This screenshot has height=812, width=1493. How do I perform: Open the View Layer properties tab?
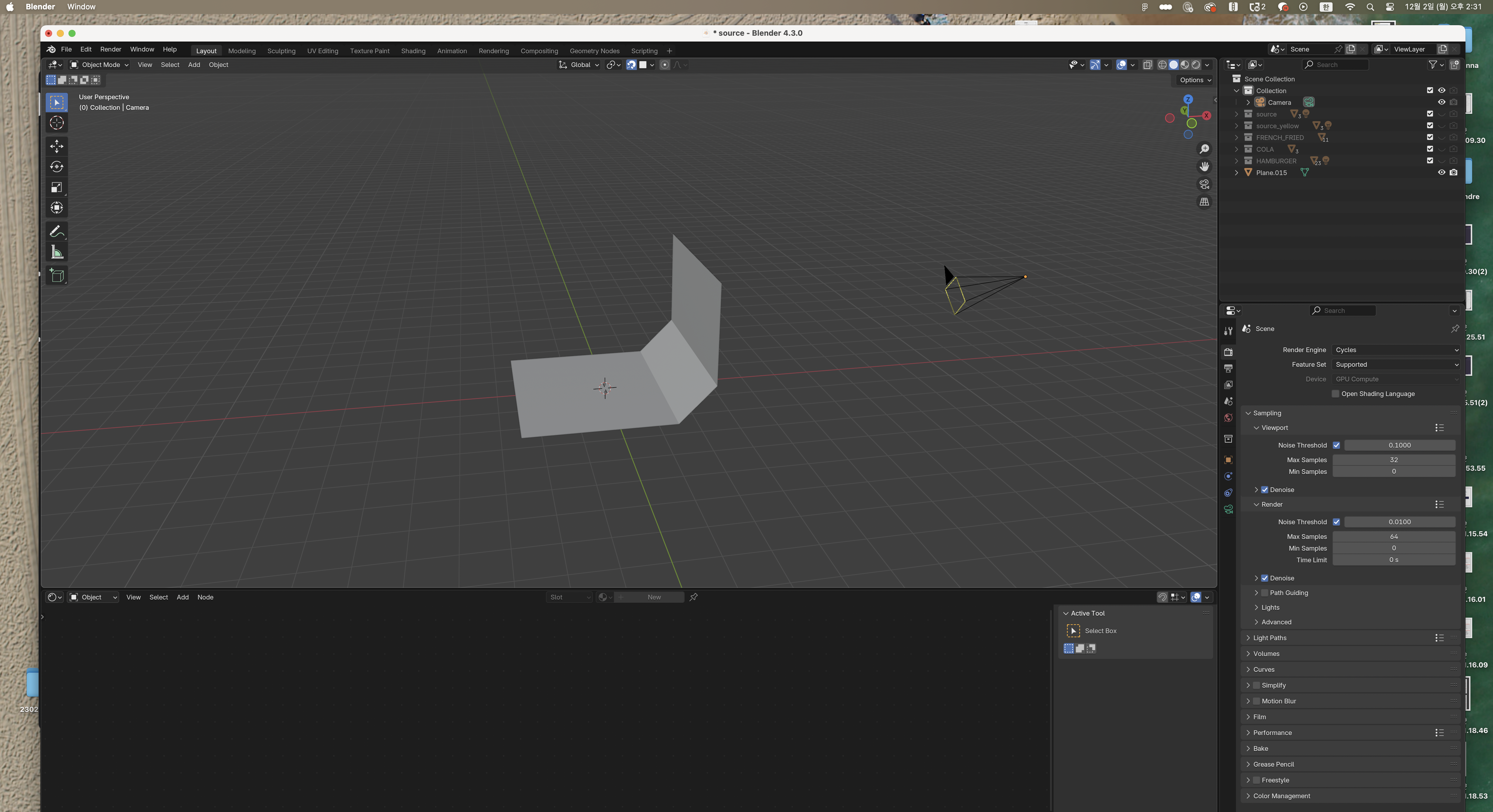[1228, 385]
